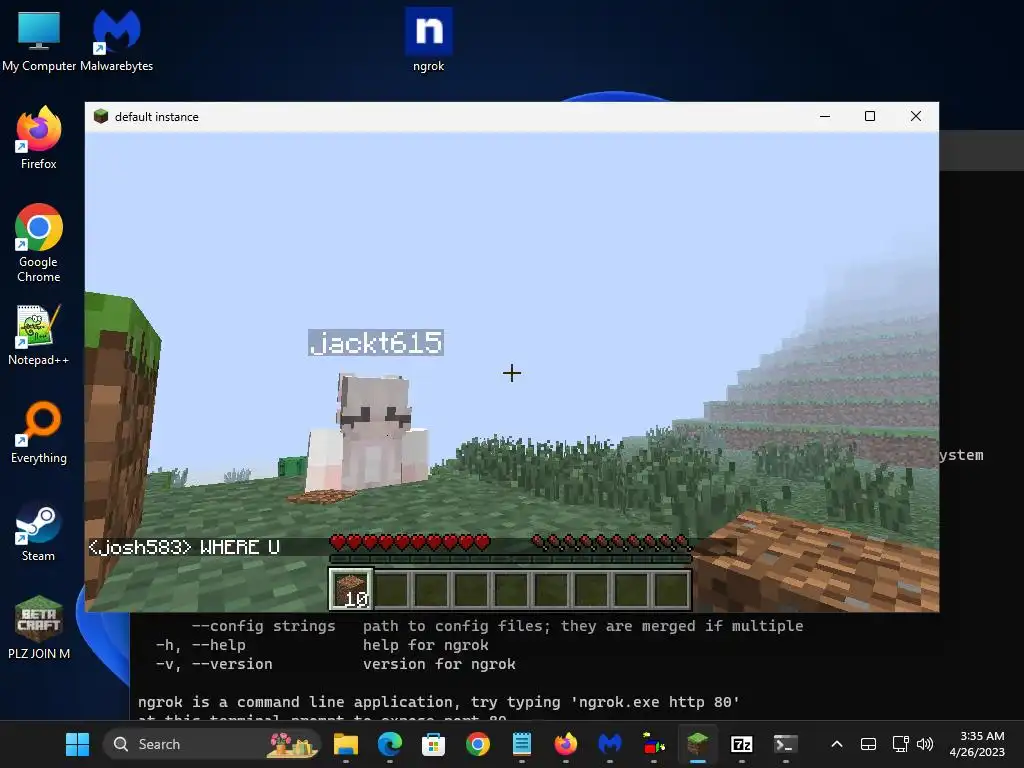Click the josh583 WHERE U chat message
This screenshot has height=768, width=1024.
(x=184, y=547)
